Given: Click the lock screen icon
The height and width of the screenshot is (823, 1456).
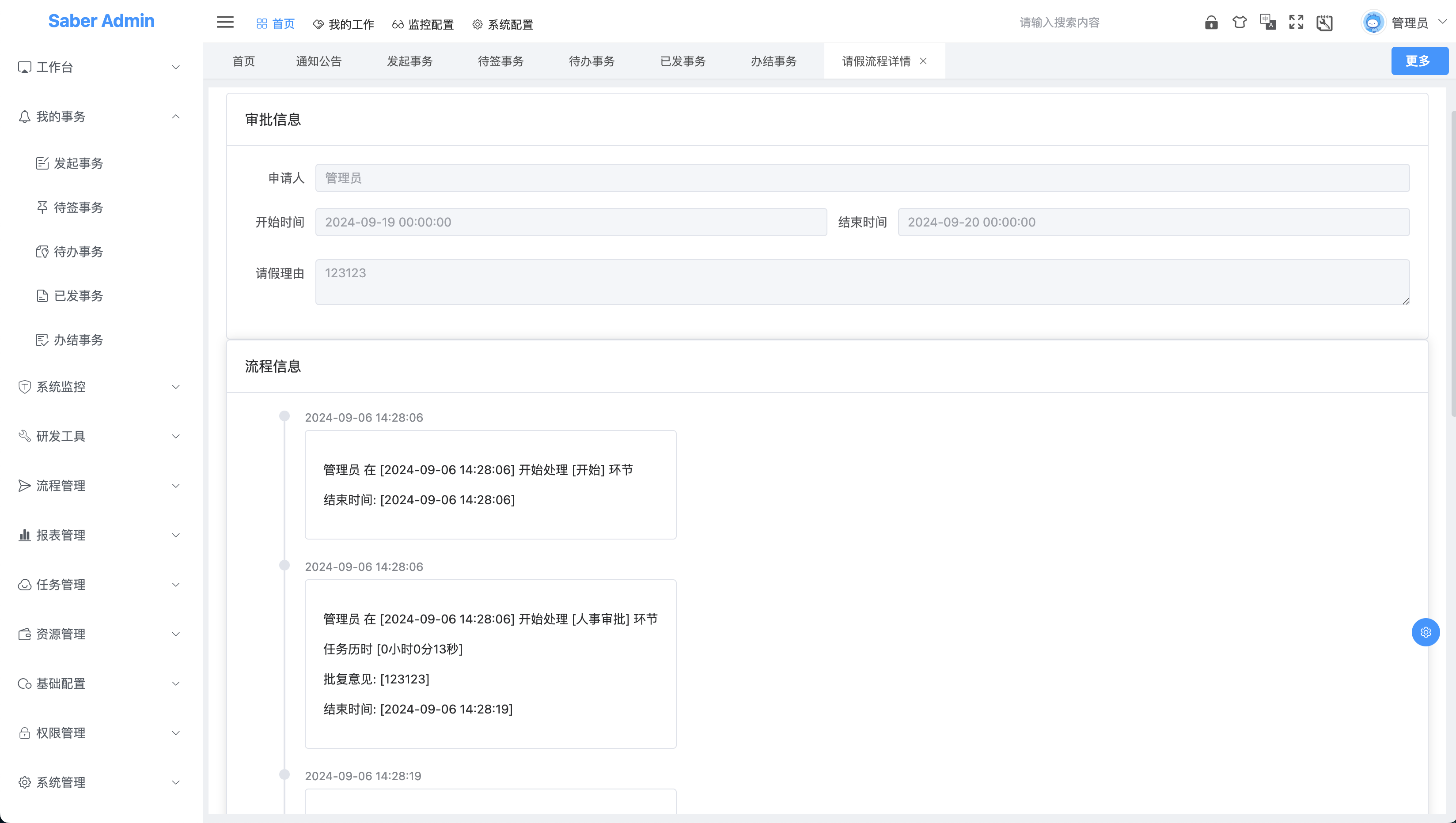Looking at the screenshot, I should 1211,23.
